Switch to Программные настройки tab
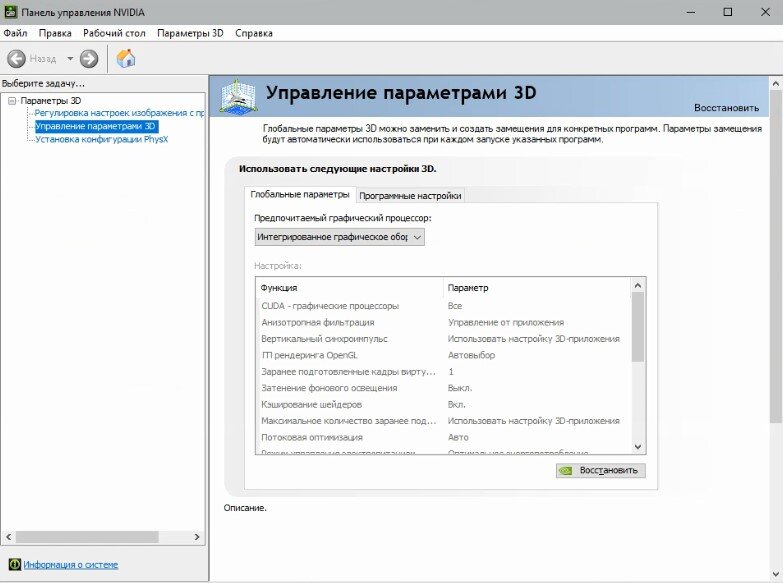Screen dimensions: 783x583 (x=410, y=196)
